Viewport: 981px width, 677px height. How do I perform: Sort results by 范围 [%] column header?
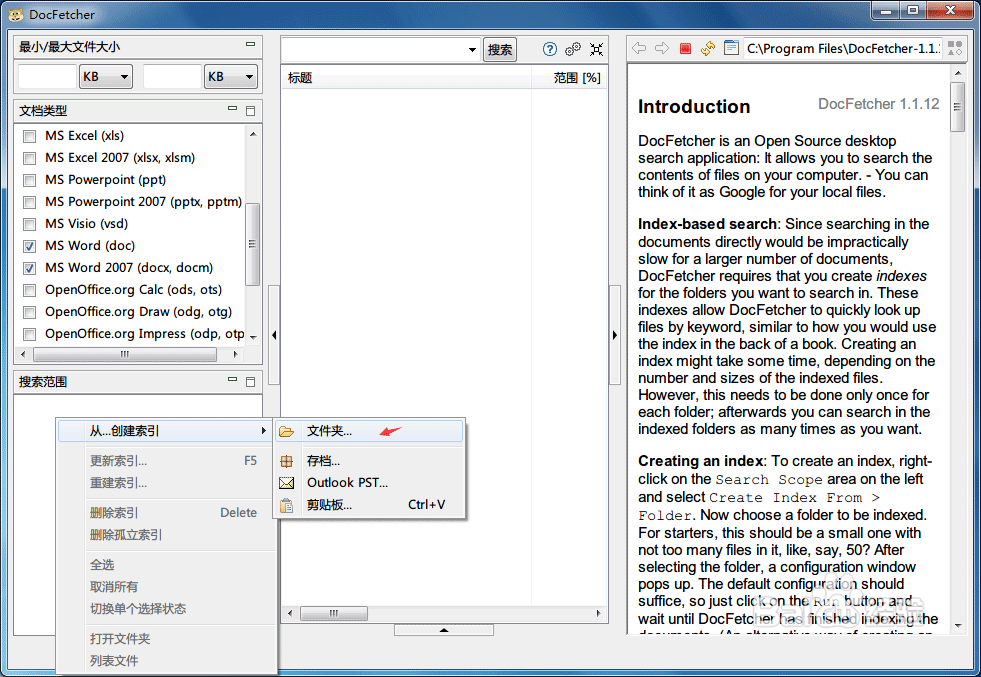tap(569, 78)
